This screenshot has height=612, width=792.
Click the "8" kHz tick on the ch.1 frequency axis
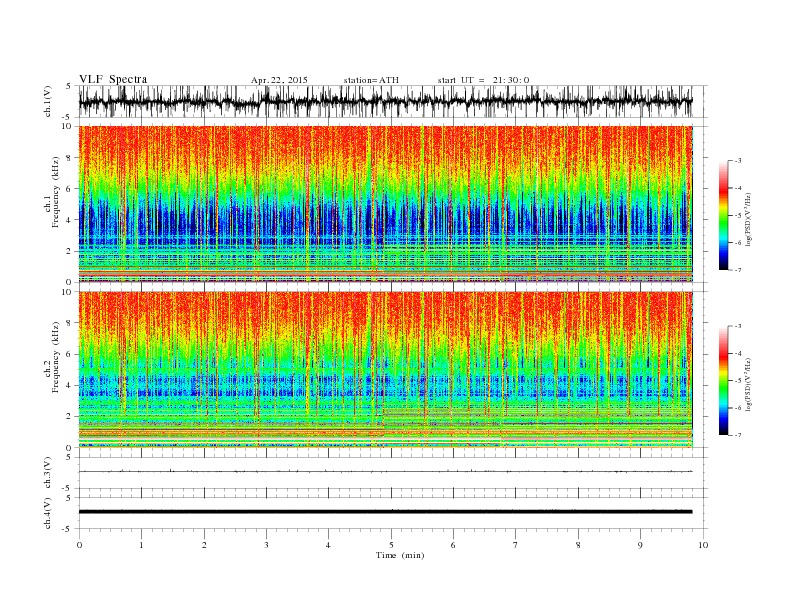[70, 158]
